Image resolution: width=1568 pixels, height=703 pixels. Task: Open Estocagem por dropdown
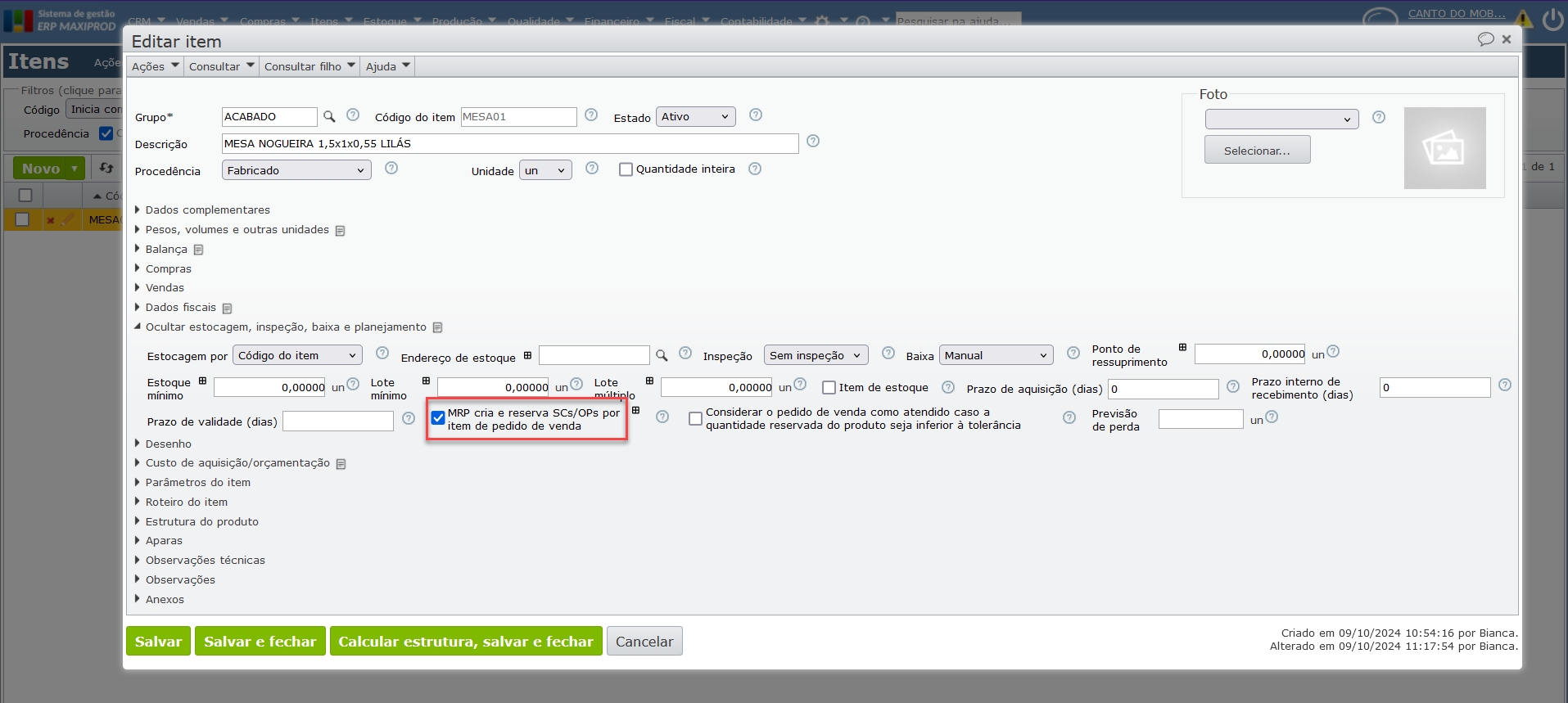[x=297, y=355]
